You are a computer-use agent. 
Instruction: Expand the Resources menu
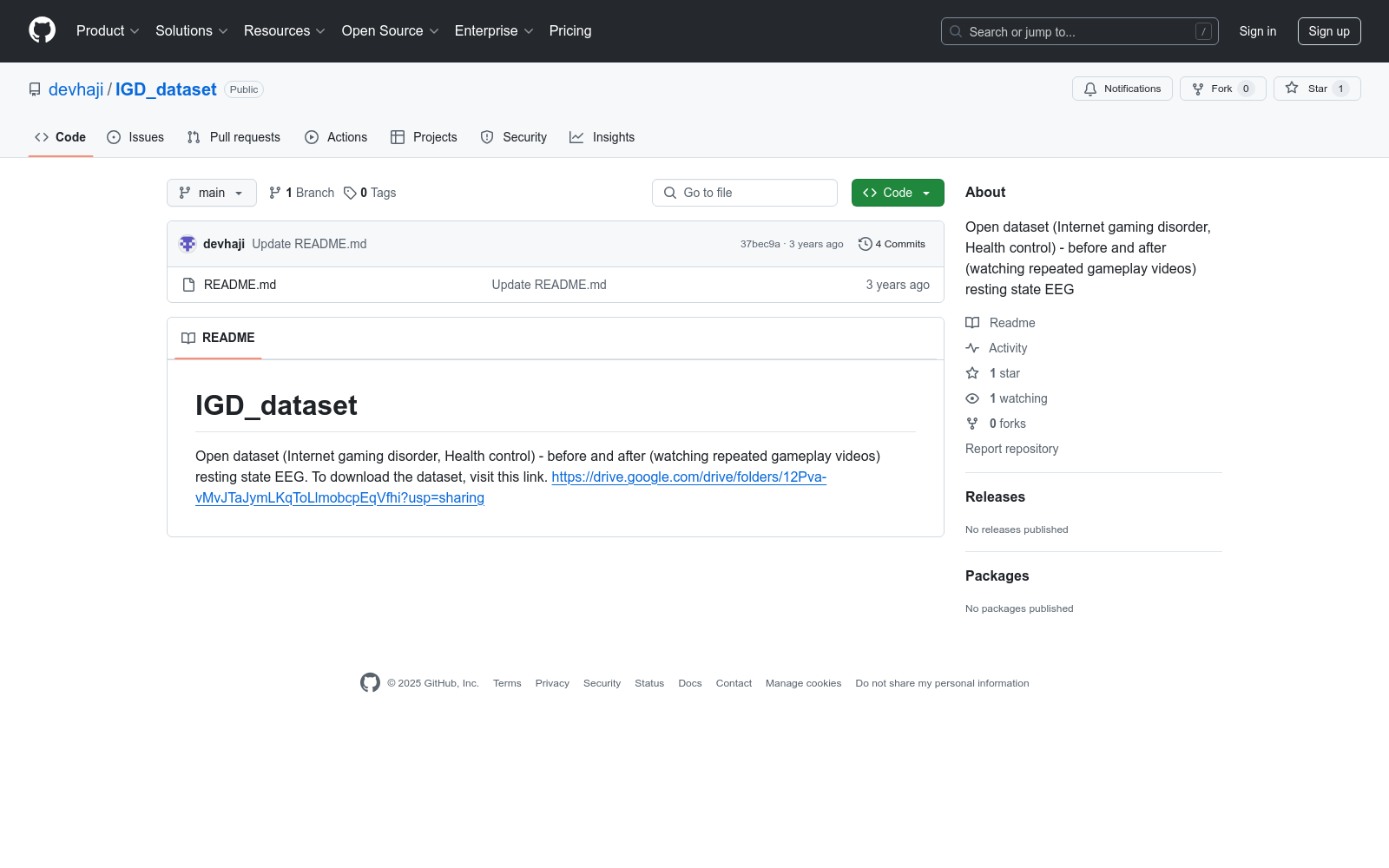click(x=285, y=31)
